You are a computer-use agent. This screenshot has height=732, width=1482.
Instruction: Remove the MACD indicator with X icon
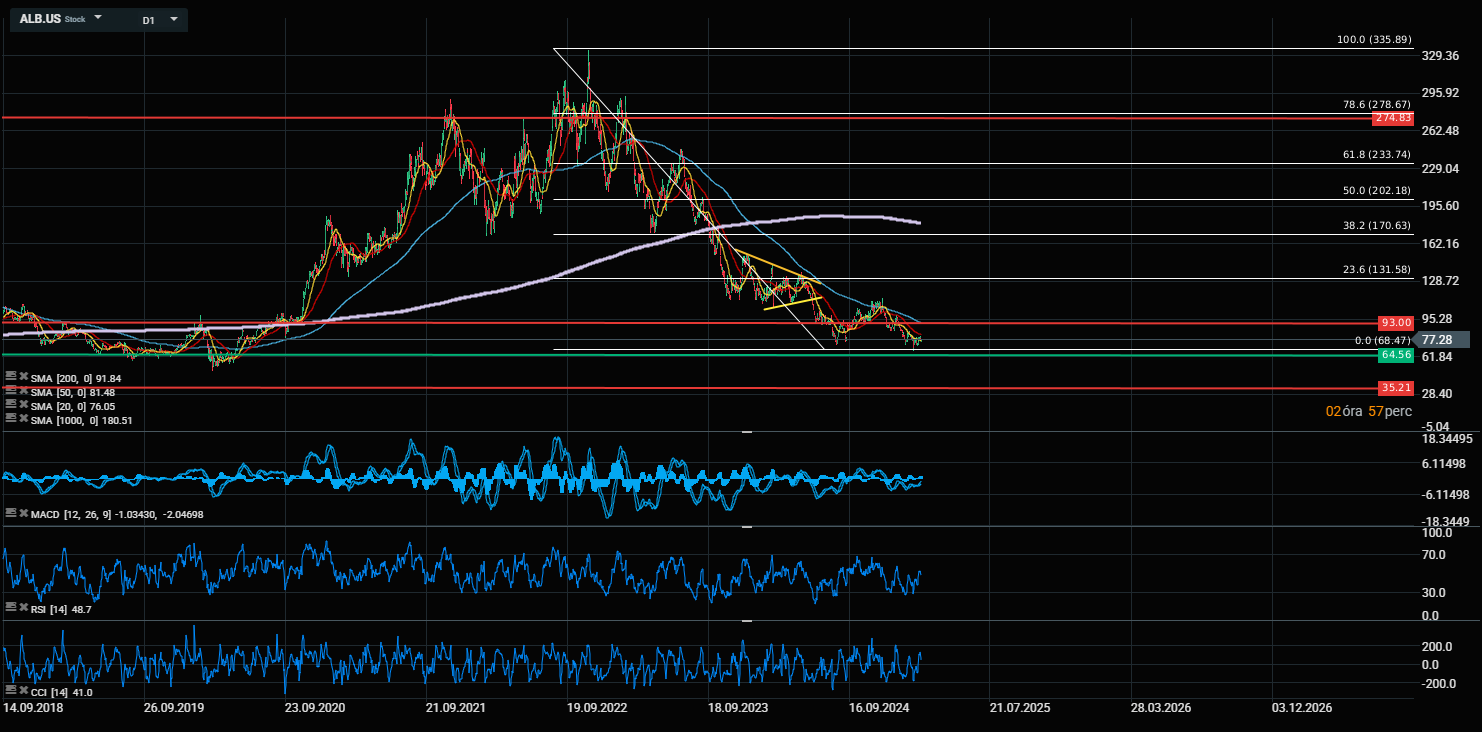coord(23,513)
